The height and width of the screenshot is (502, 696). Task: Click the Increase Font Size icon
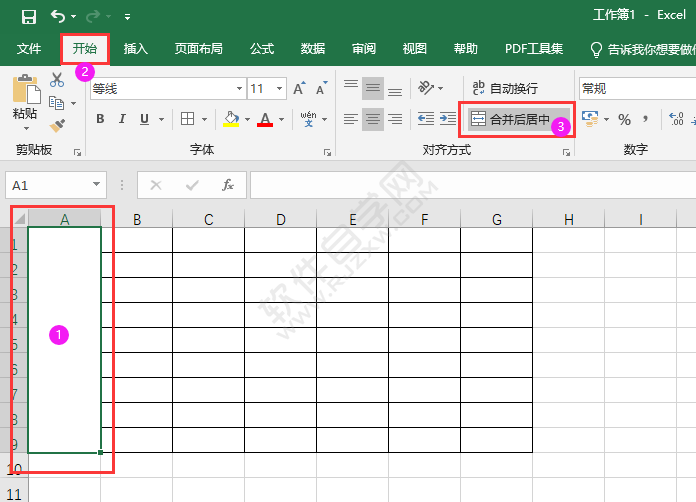pos(300,88)
